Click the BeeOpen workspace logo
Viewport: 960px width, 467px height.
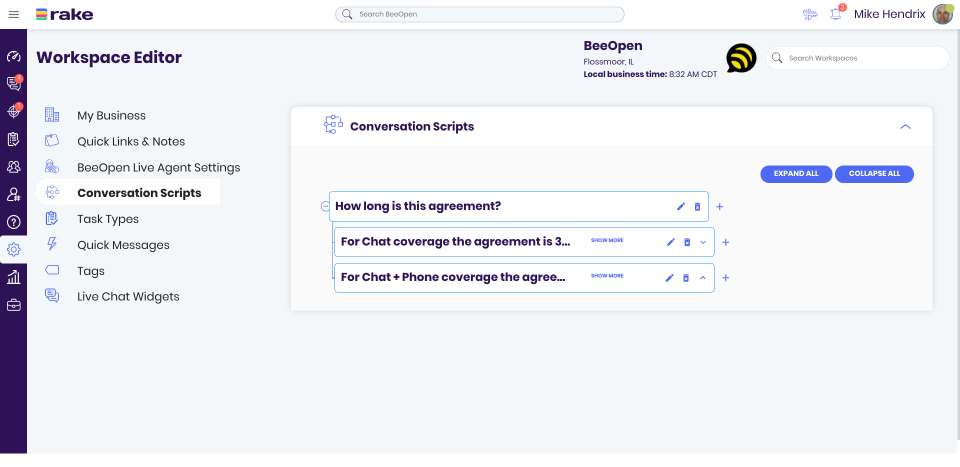coord(741,58)
